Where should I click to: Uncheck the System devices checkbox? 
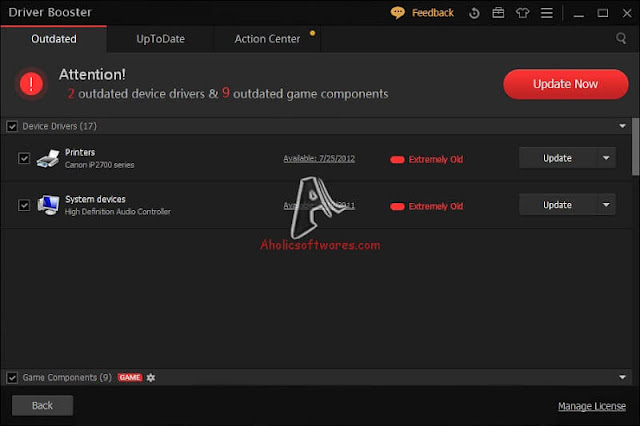[x=24, y=205]
